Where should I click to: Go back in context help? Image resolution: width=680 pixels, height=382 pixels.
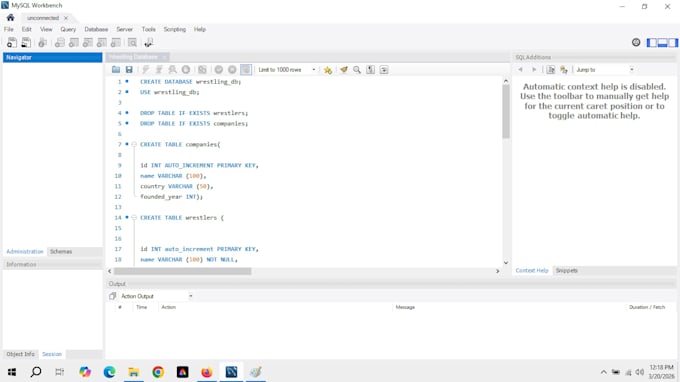[x=520, y=69]
